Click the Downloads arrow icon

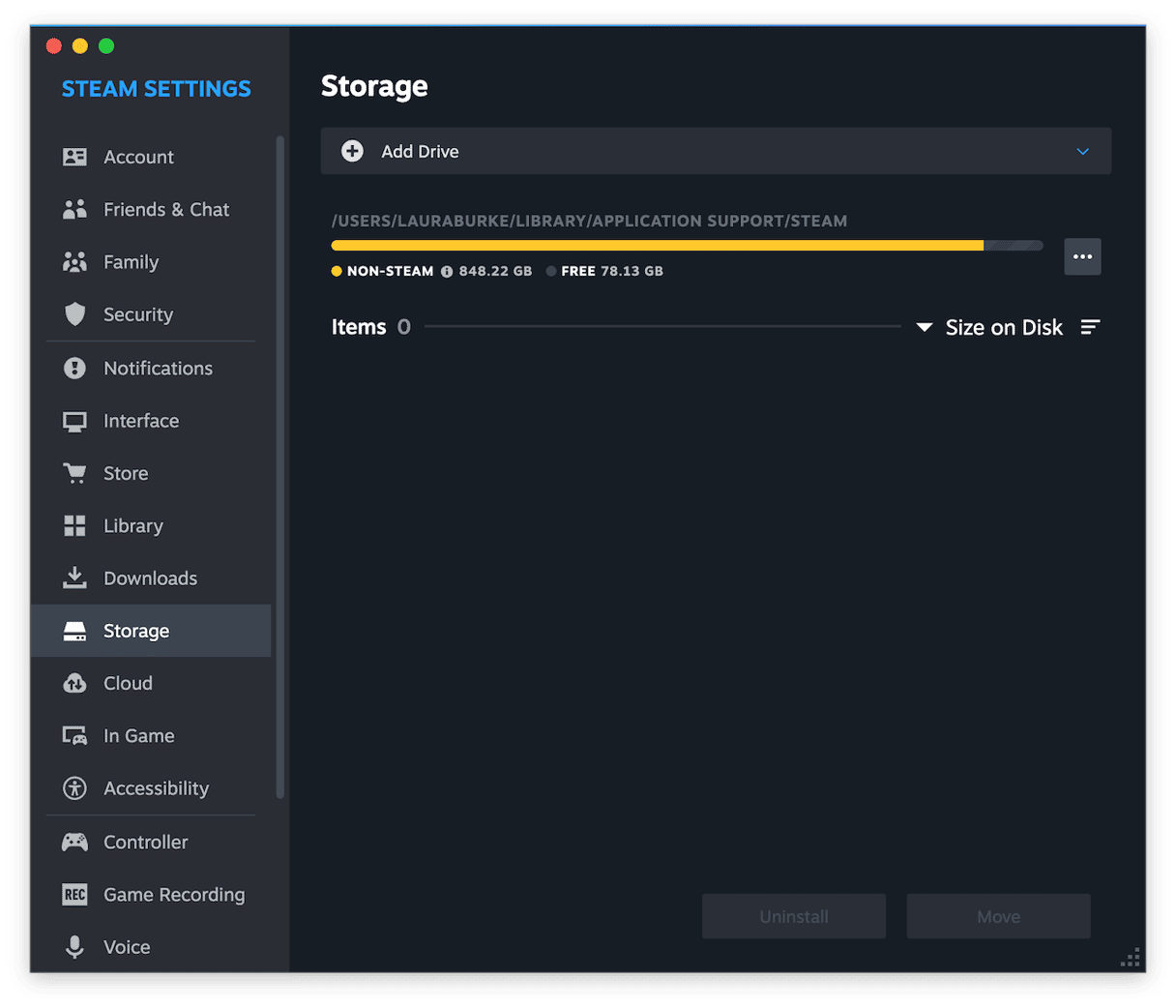click(x=74, y=578)
